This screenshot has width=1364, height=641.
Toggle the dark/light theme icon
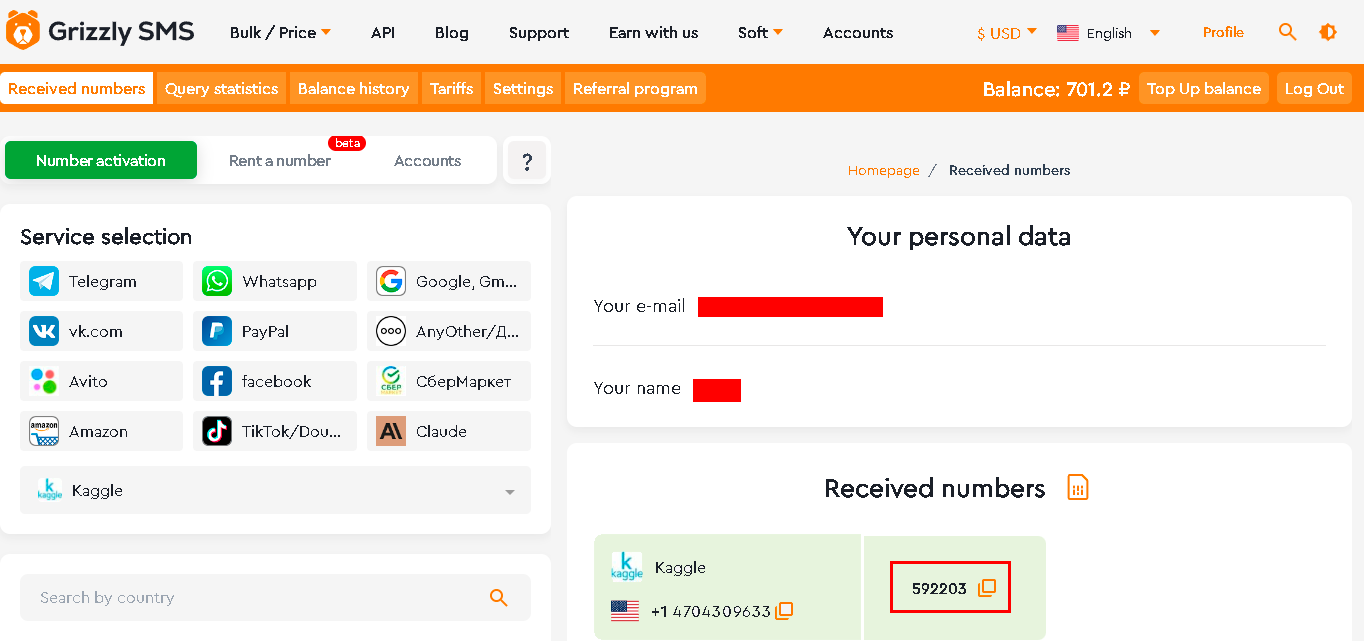pos(1328,32)
